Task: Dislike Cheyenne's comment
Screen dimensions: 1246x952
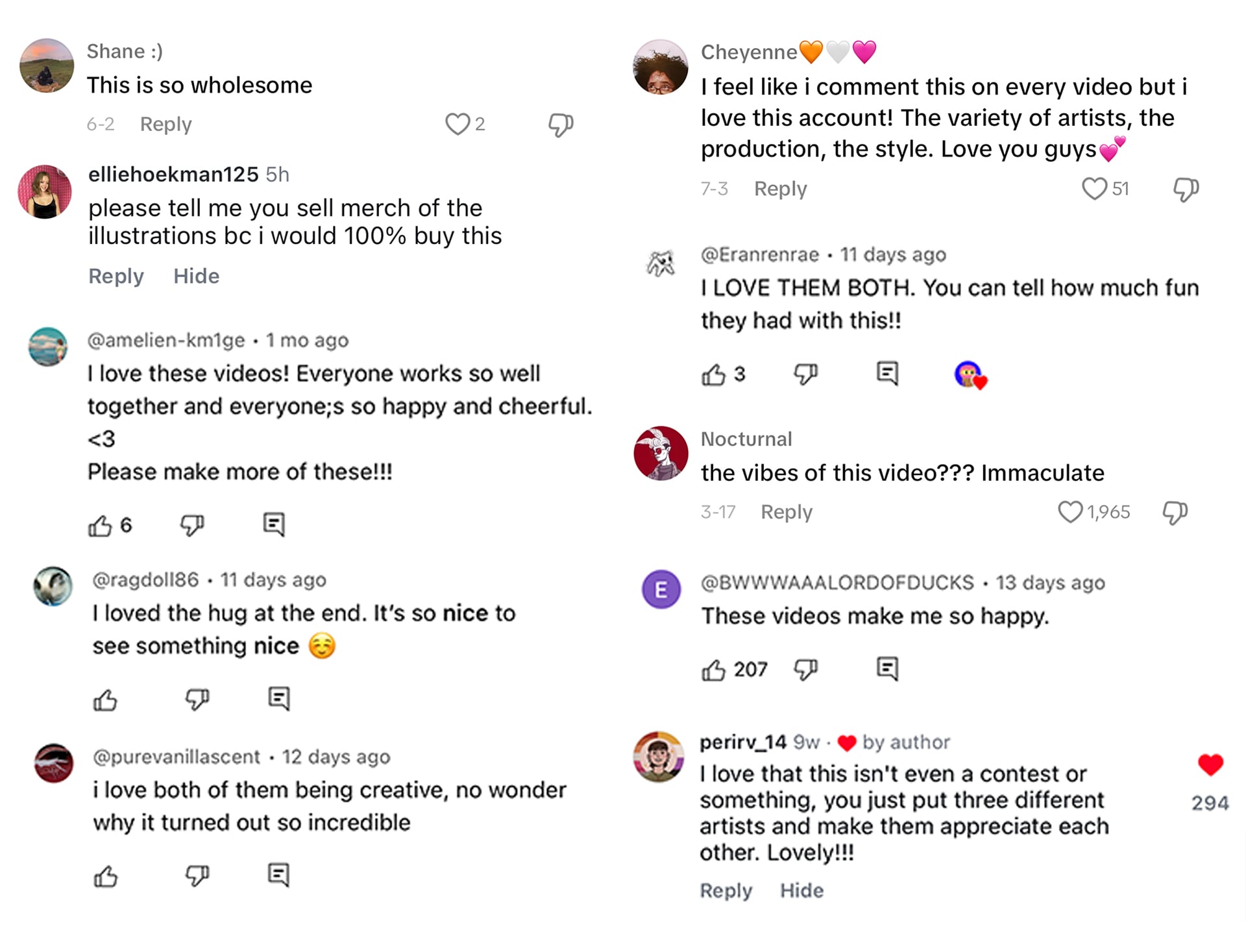Action: [x=1186, y=189]
